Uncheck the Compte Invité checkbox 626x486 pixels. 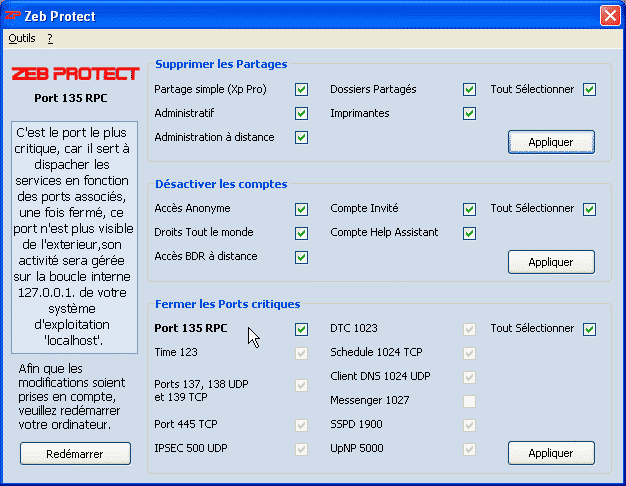coord(470,209)
